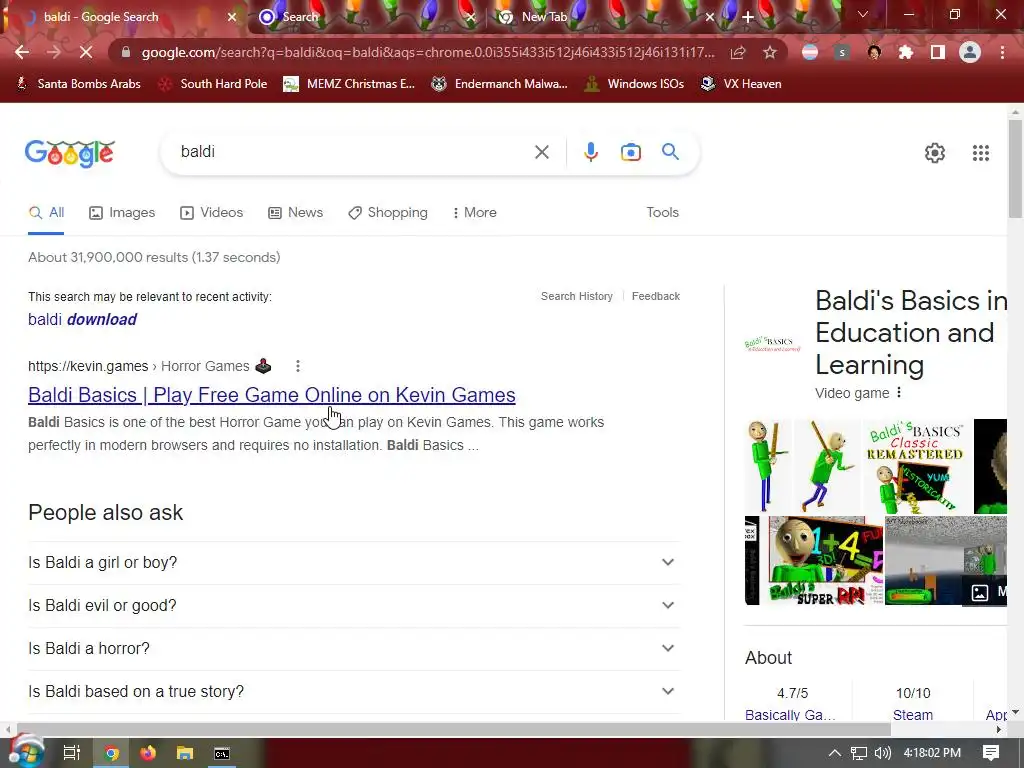Image resolution: width=1024 pixels, height=768 pixels.
Task: Click the search input field containing baldi
Action: coord(353,152)
